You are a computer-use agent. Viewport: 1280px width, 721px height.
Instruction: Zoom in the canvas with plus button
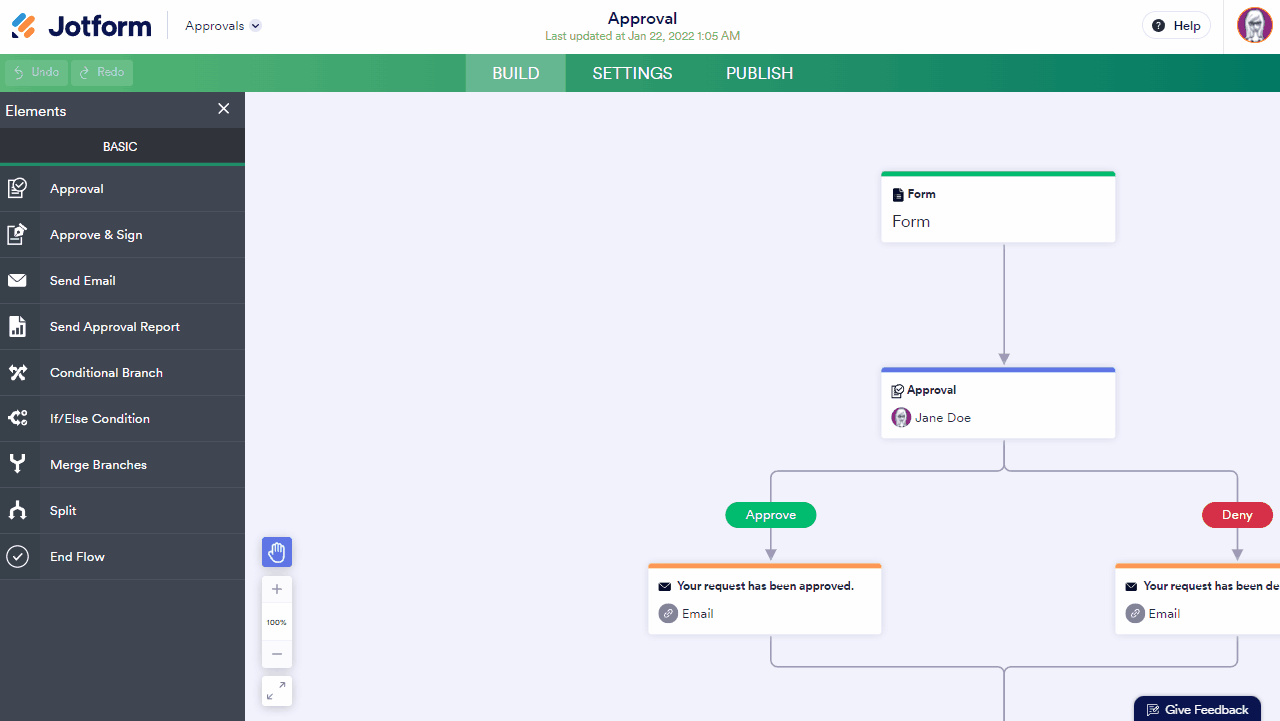pyautogui.click(x=277, y=589)
